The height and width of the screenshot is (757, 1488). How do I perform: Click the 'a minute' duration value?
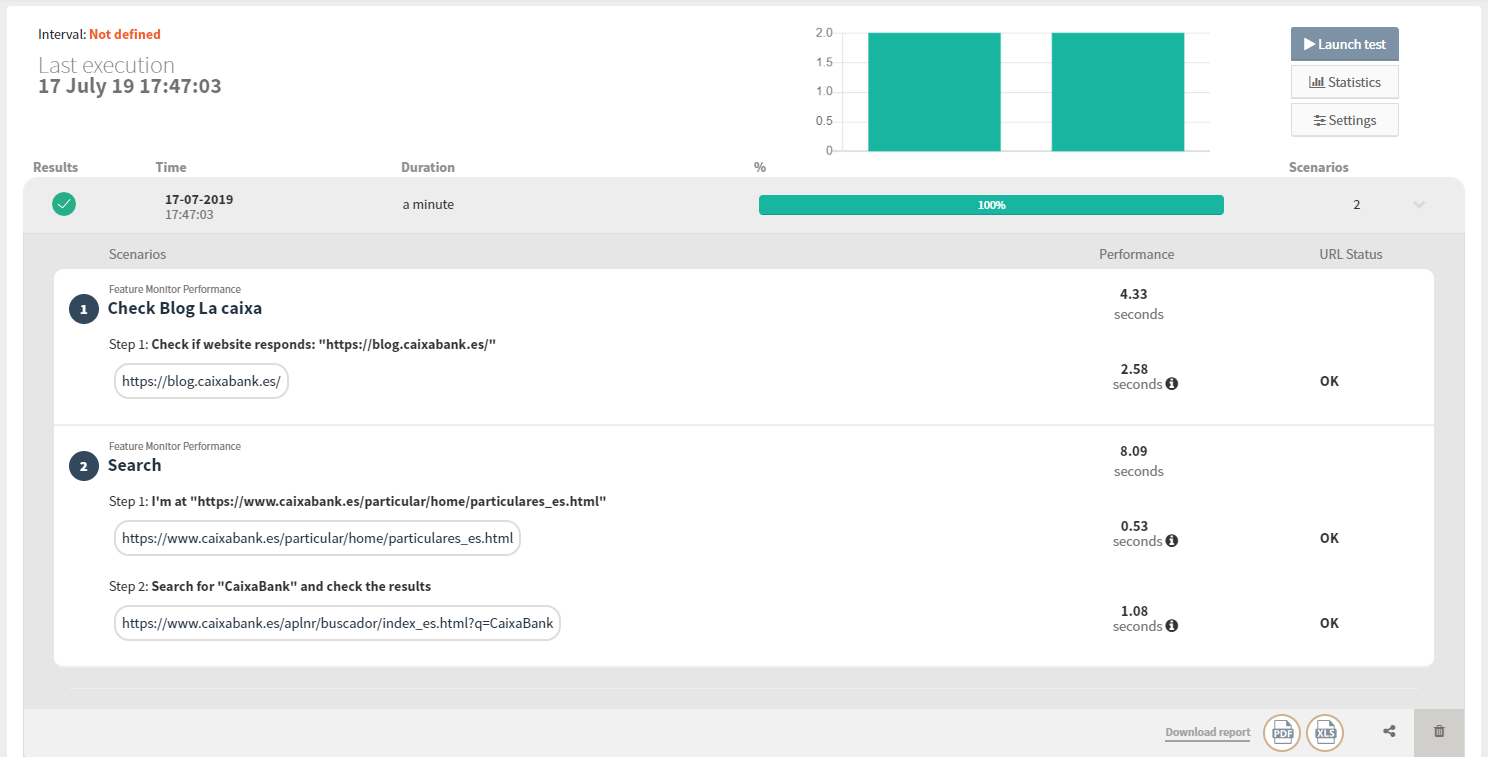[428, 204]
